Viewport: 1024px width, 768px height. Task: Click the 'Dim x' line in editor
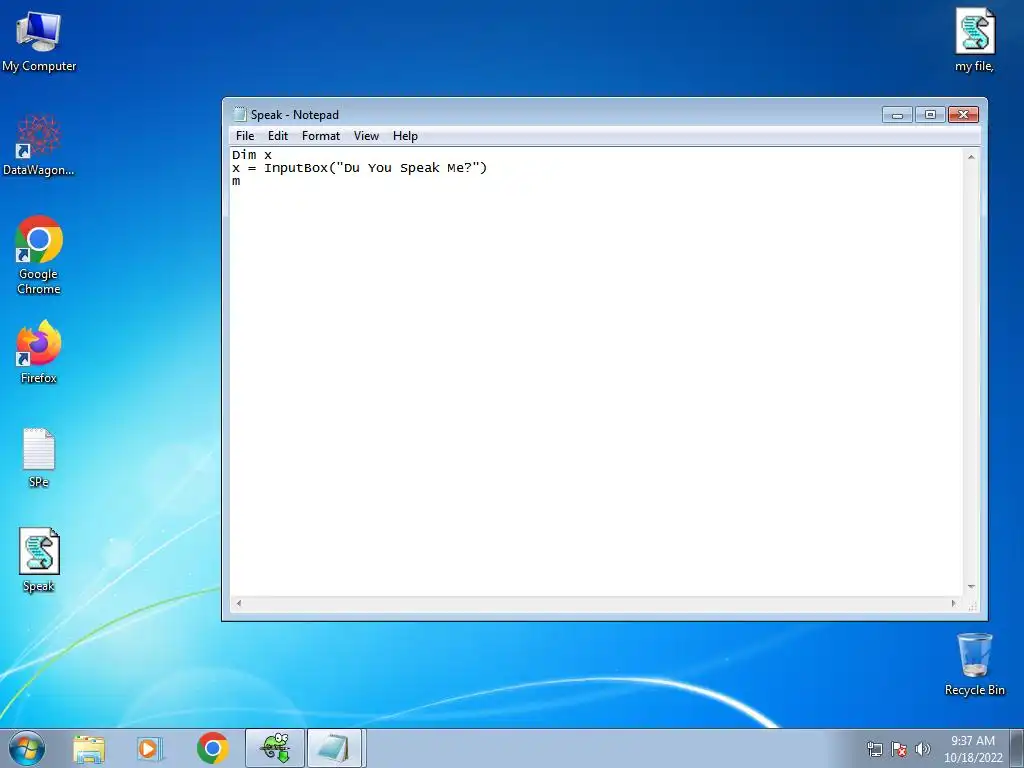[251, 155]
